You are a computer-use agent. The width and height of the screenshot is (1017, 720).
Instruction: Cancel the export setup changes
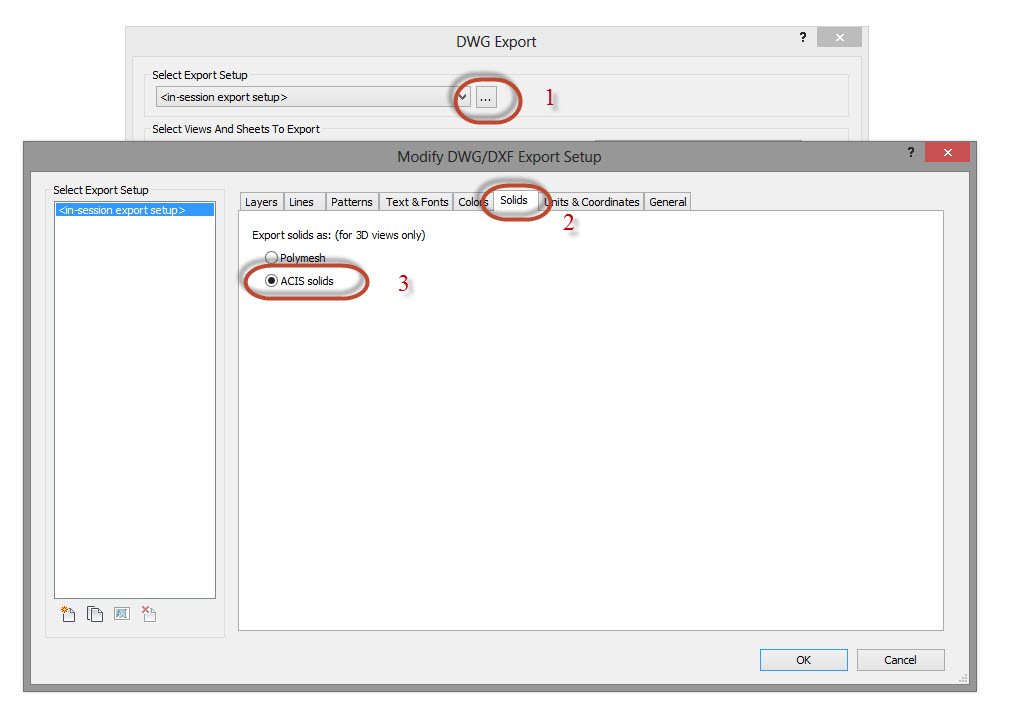point(900,659)
